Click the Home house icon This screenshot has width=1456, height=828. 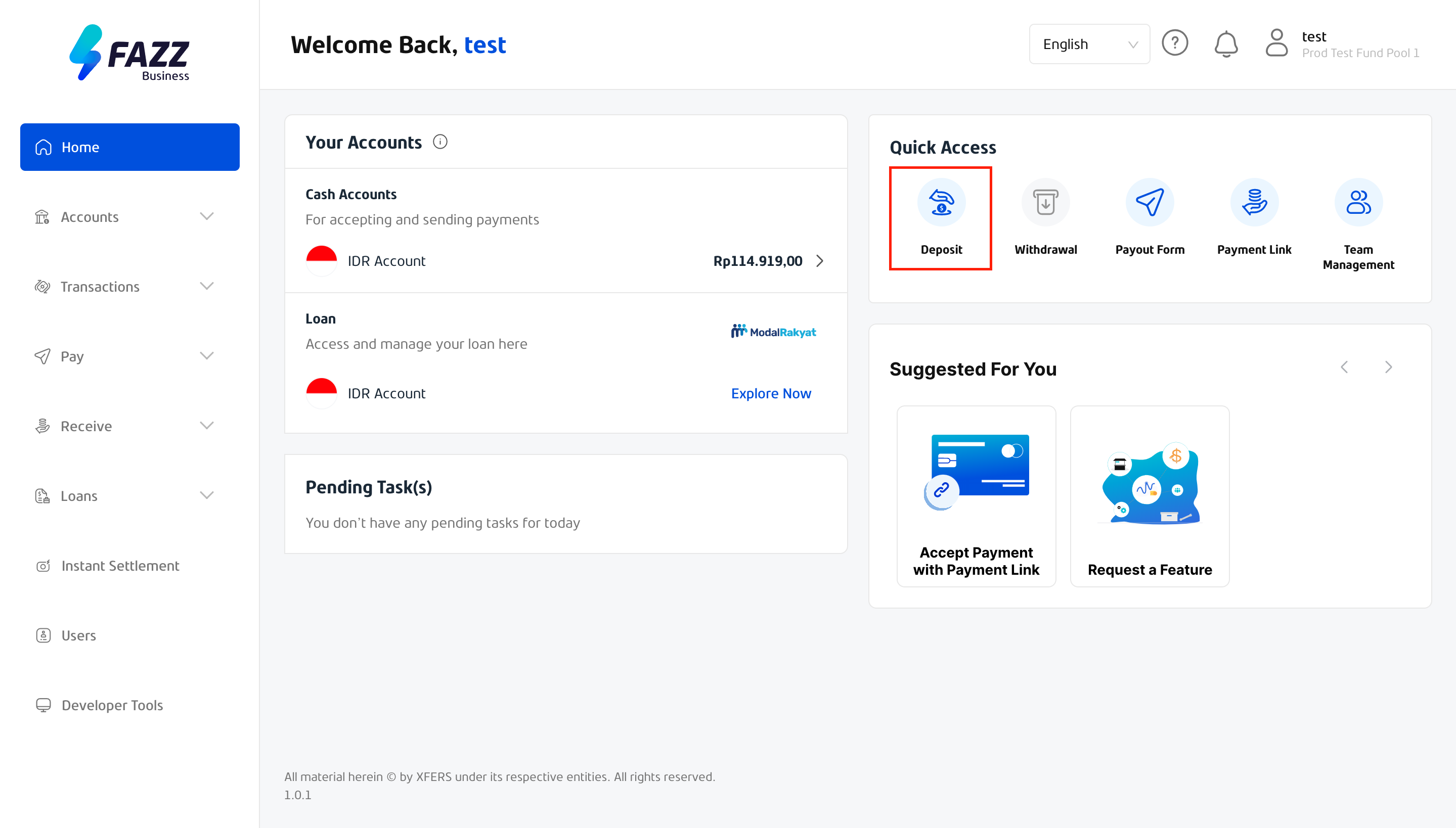click(43, 147)
